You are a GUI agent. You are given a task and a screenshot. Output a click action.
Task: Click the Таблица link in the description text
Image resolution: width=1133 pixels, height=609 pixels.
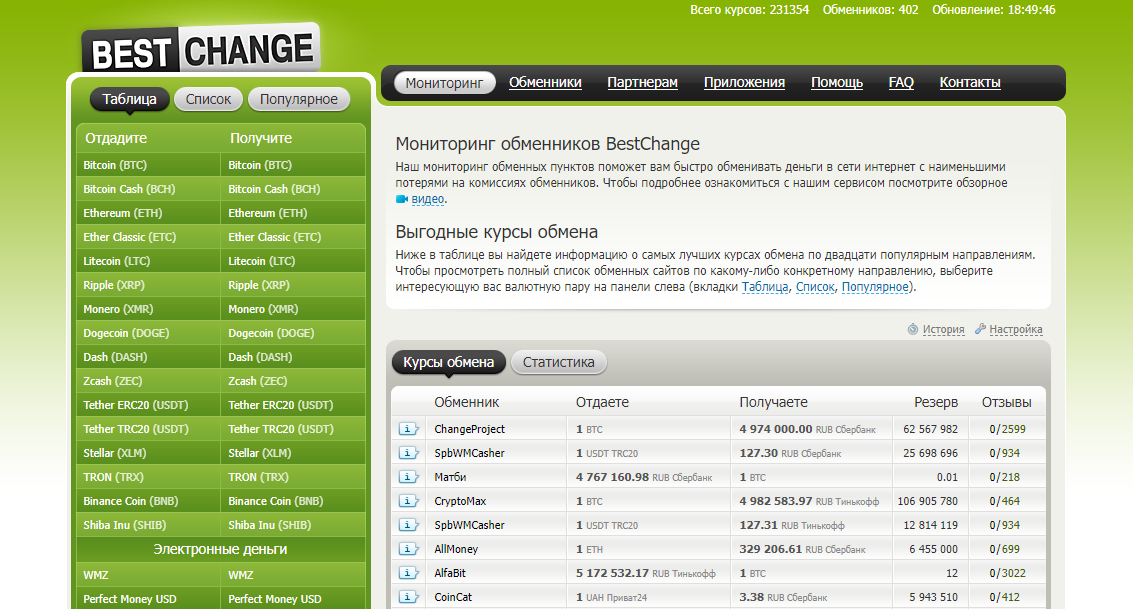point(764,287)
